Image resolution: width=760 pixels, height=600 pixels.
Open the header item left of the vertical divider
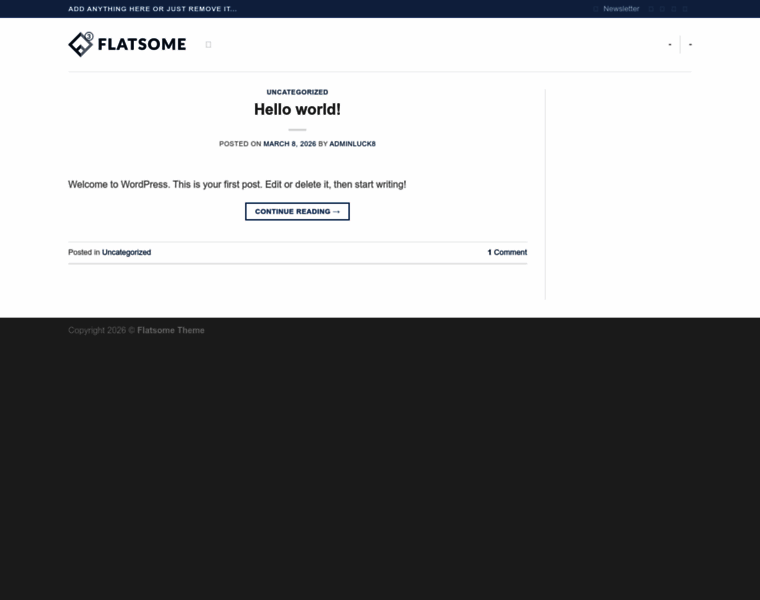pyautogui.click(x=670, y=45)
